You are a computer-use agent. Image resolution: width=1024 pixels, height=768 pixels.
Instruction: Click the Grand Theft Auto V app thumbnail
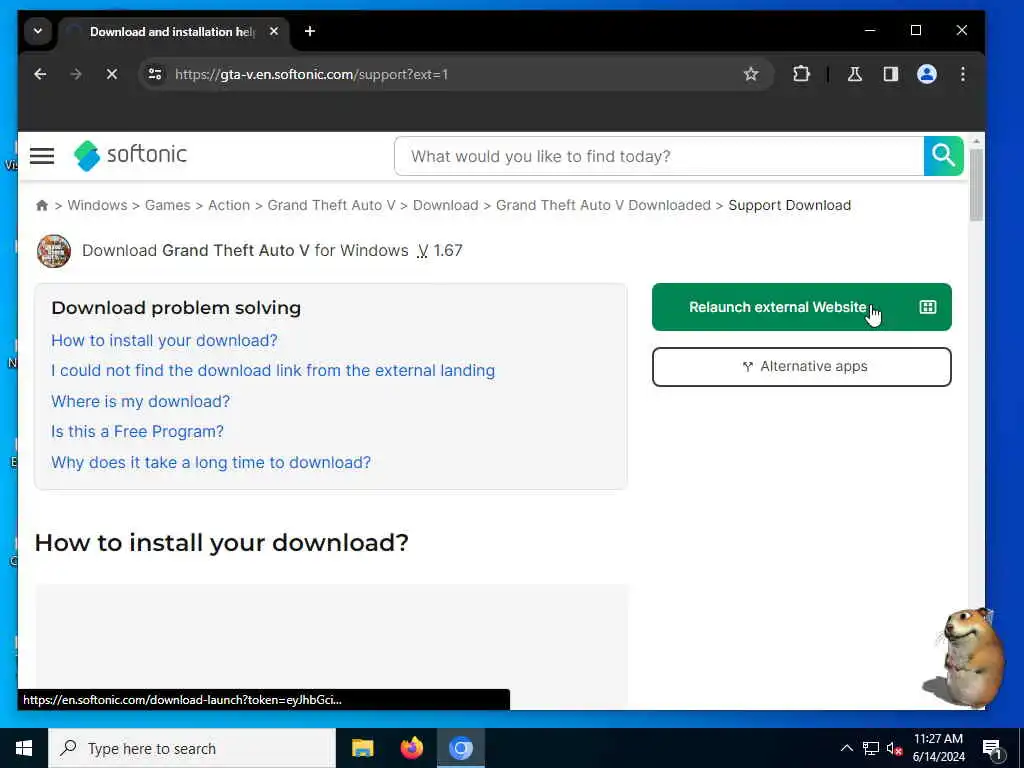pyautogui.click(x=54, y=251)
